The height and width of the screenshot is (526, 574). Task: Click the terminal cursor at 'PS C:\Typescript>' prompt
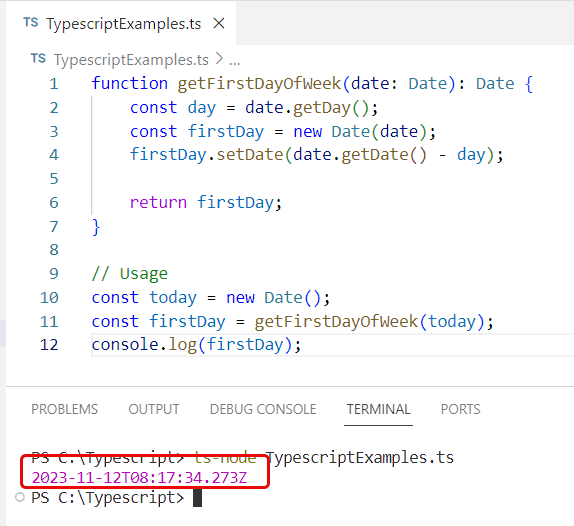pyautogui.click(x=197, y=498)
